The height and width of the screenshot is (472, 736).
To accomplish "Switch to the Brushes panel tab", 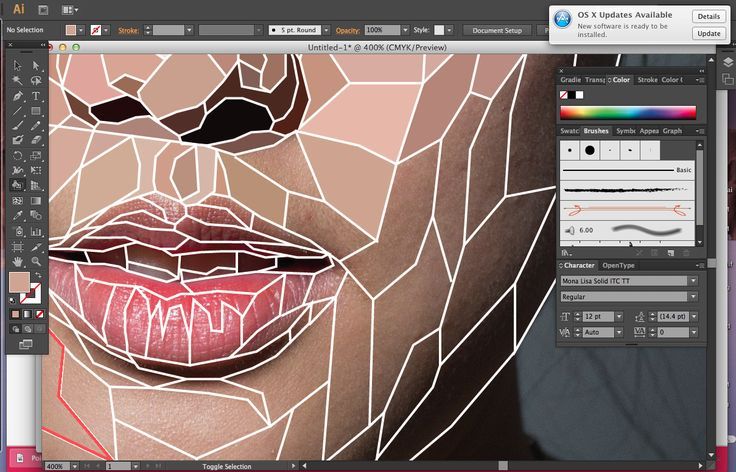I will 596,131.
